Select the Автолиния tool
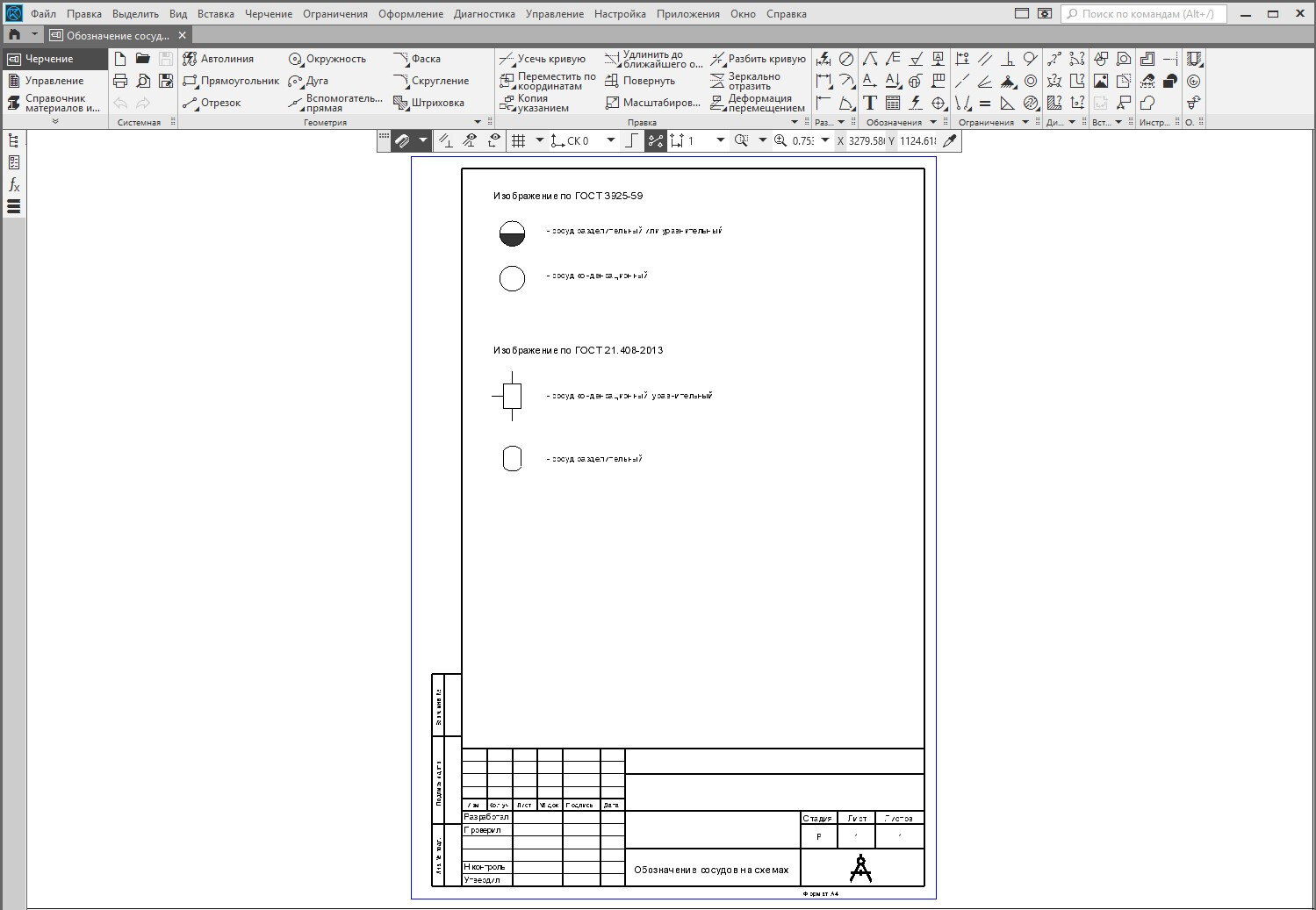The image size is (1316, 910). (x=219, y=59)
